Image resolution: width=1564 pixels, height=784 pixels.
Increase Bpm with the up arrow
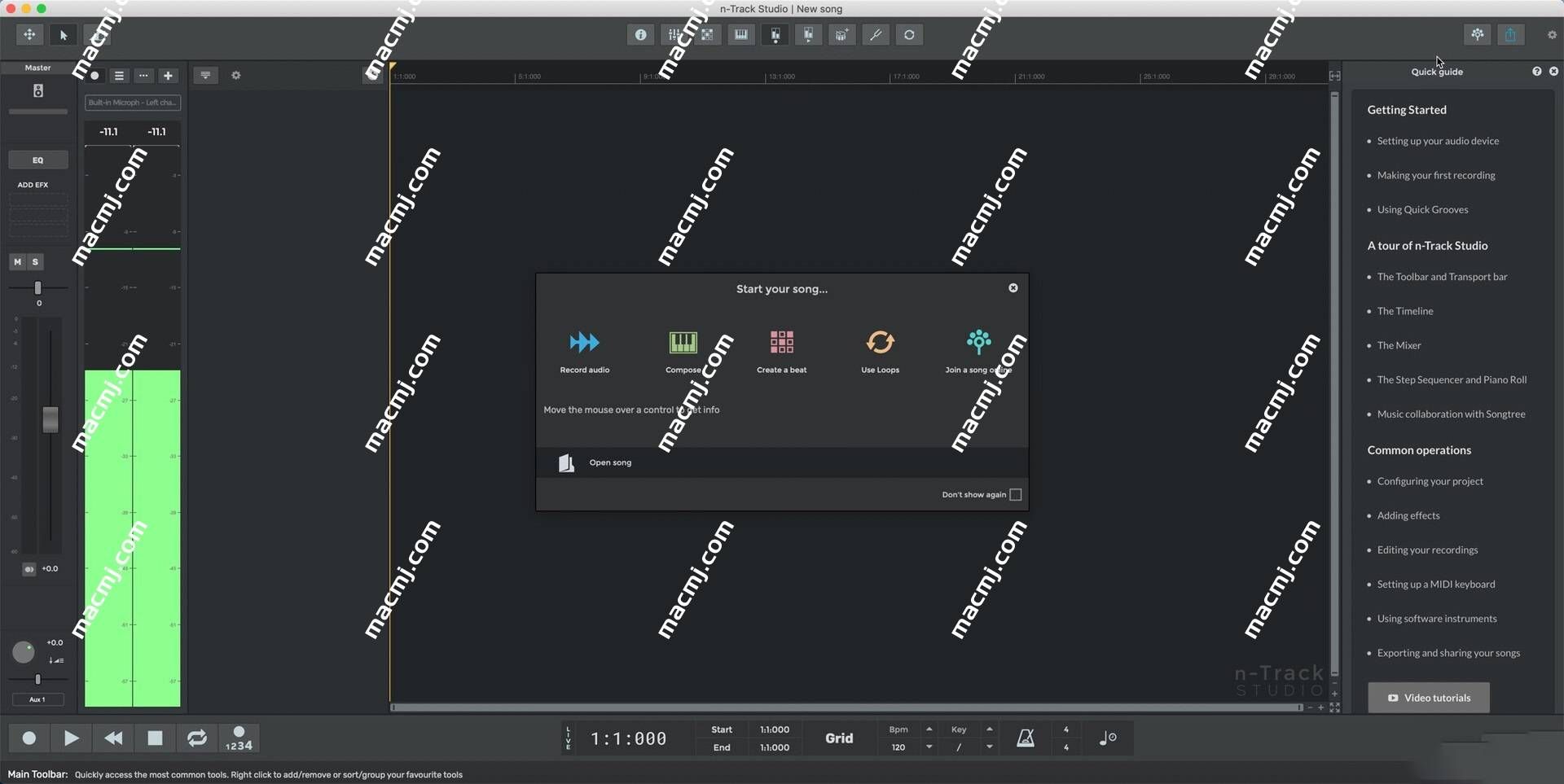coord(929,729)
